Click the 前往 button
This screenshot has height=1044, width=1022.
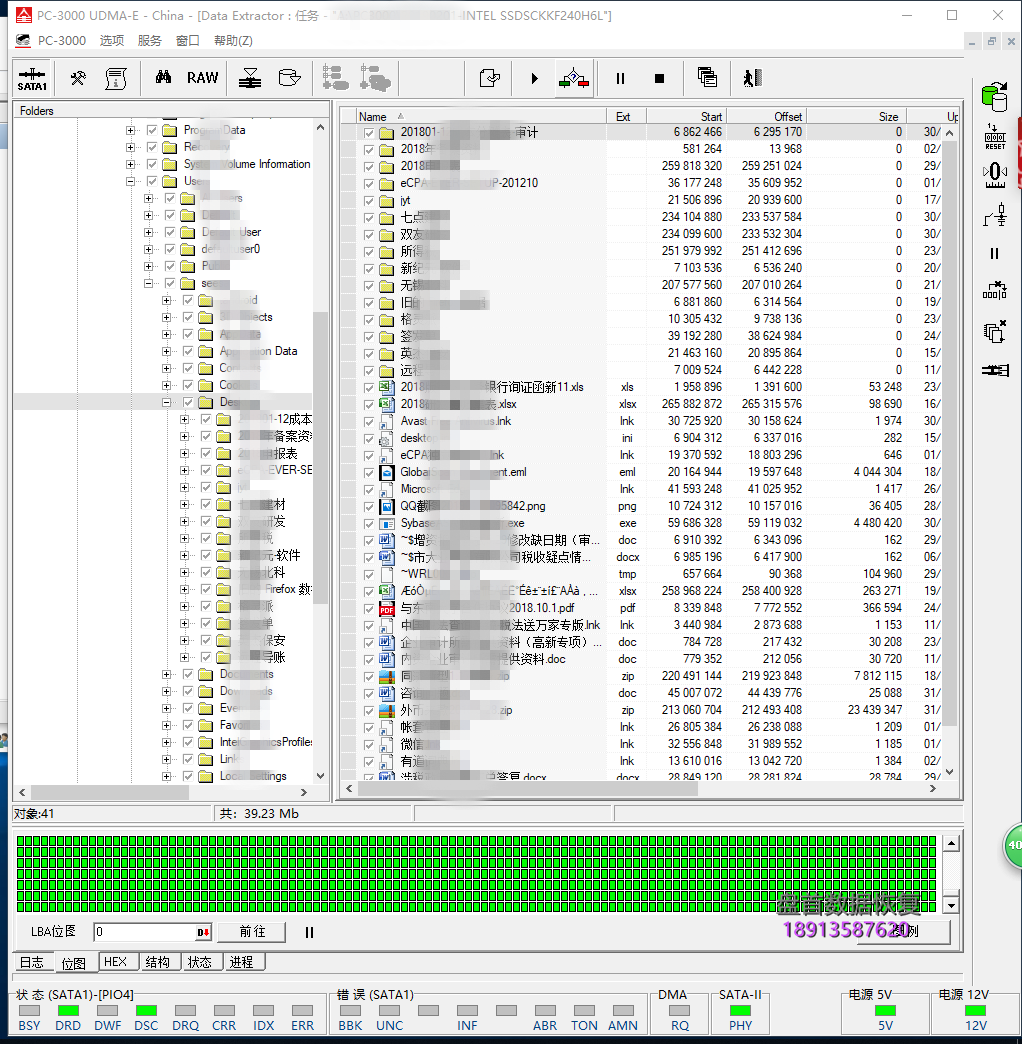(253, 932)
